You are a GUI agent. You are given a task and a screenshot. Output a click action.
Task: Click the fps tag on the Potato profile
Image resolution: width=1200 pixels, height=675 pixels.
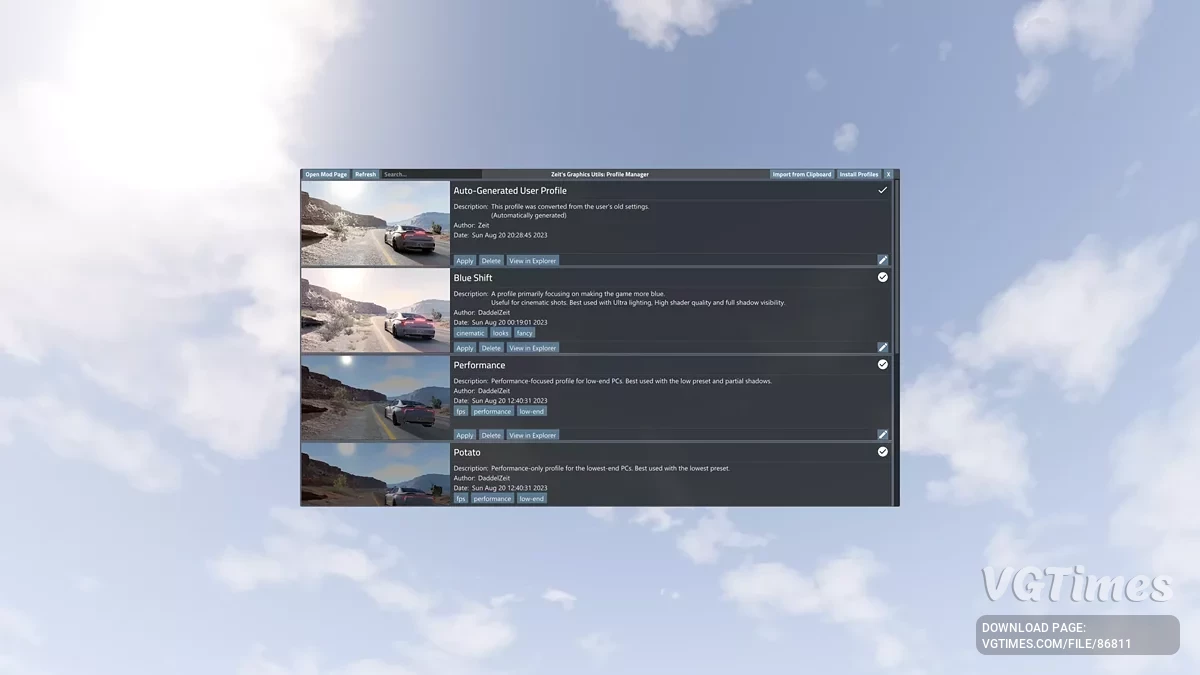(460, 497)
